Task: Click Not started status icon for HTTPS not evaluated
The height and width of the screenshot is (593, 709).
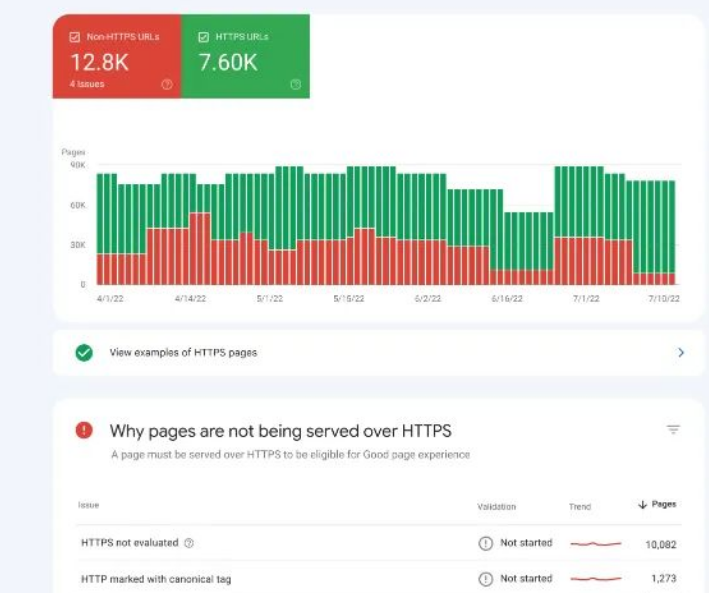Action: pos(486,543)
